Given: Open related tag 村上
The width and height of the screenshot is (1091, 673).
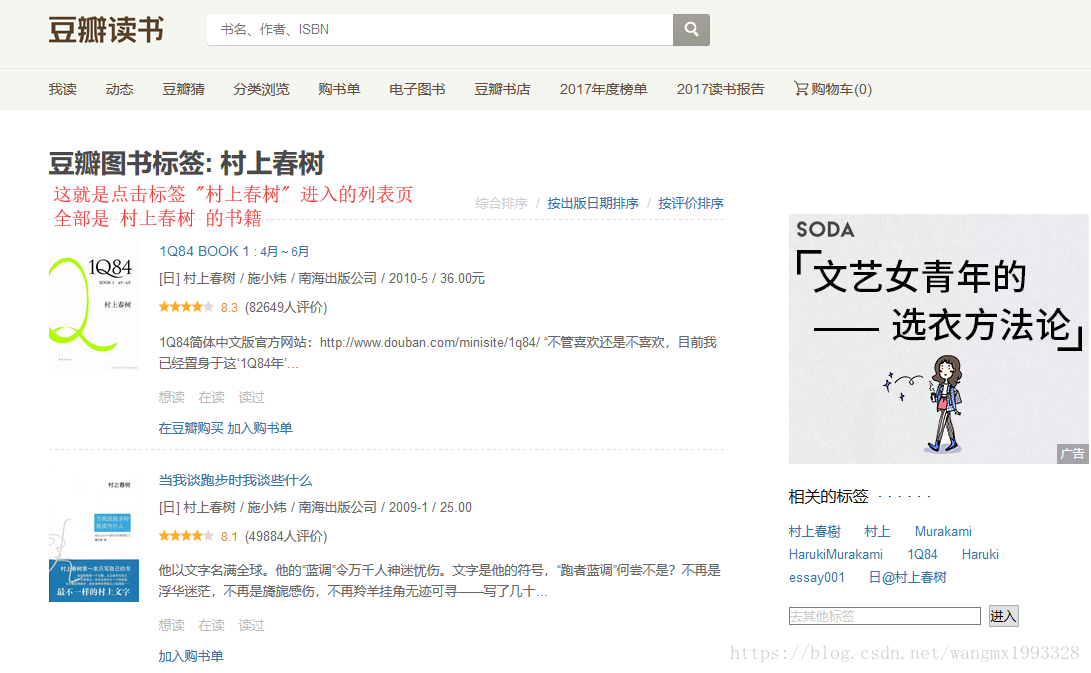Looking at the screenshot, I should [877, 532].
